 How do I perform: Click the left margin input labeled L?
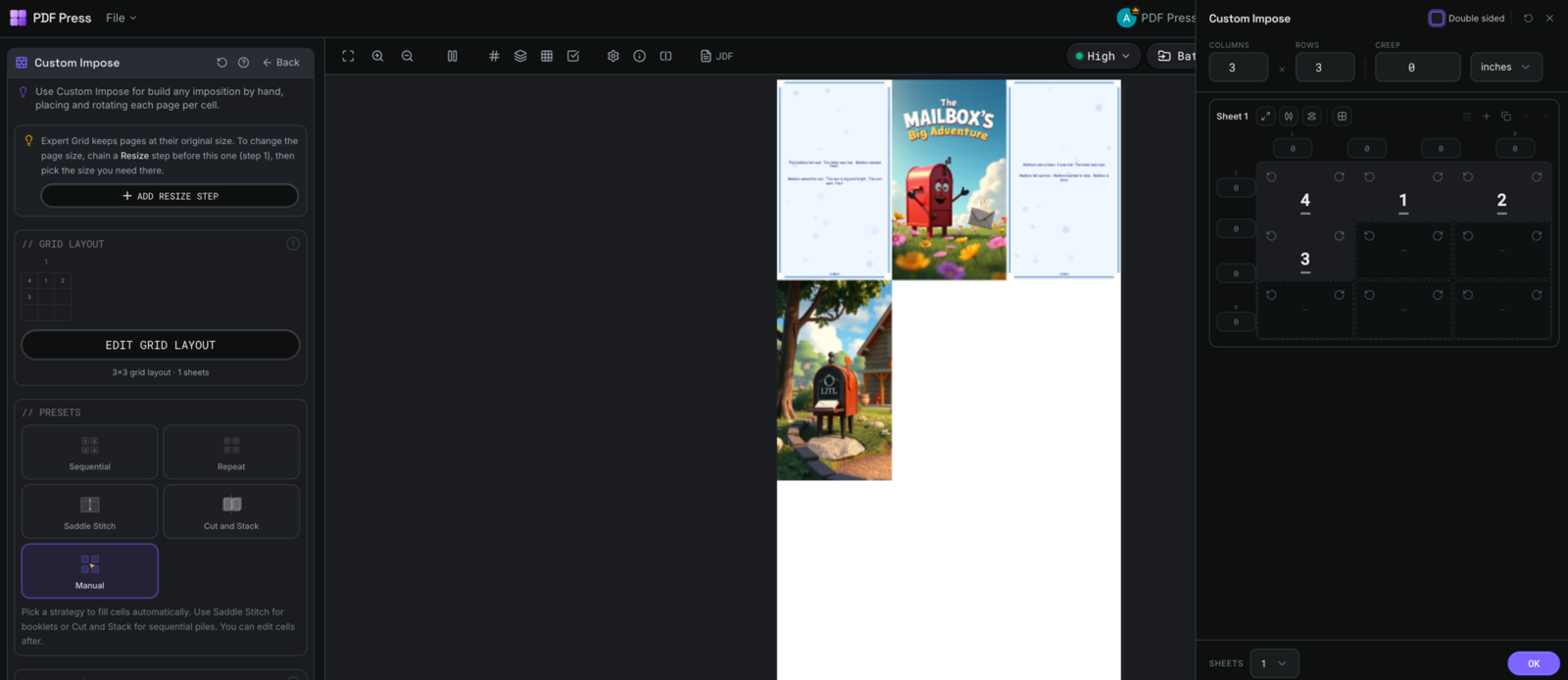(1293, 148)
